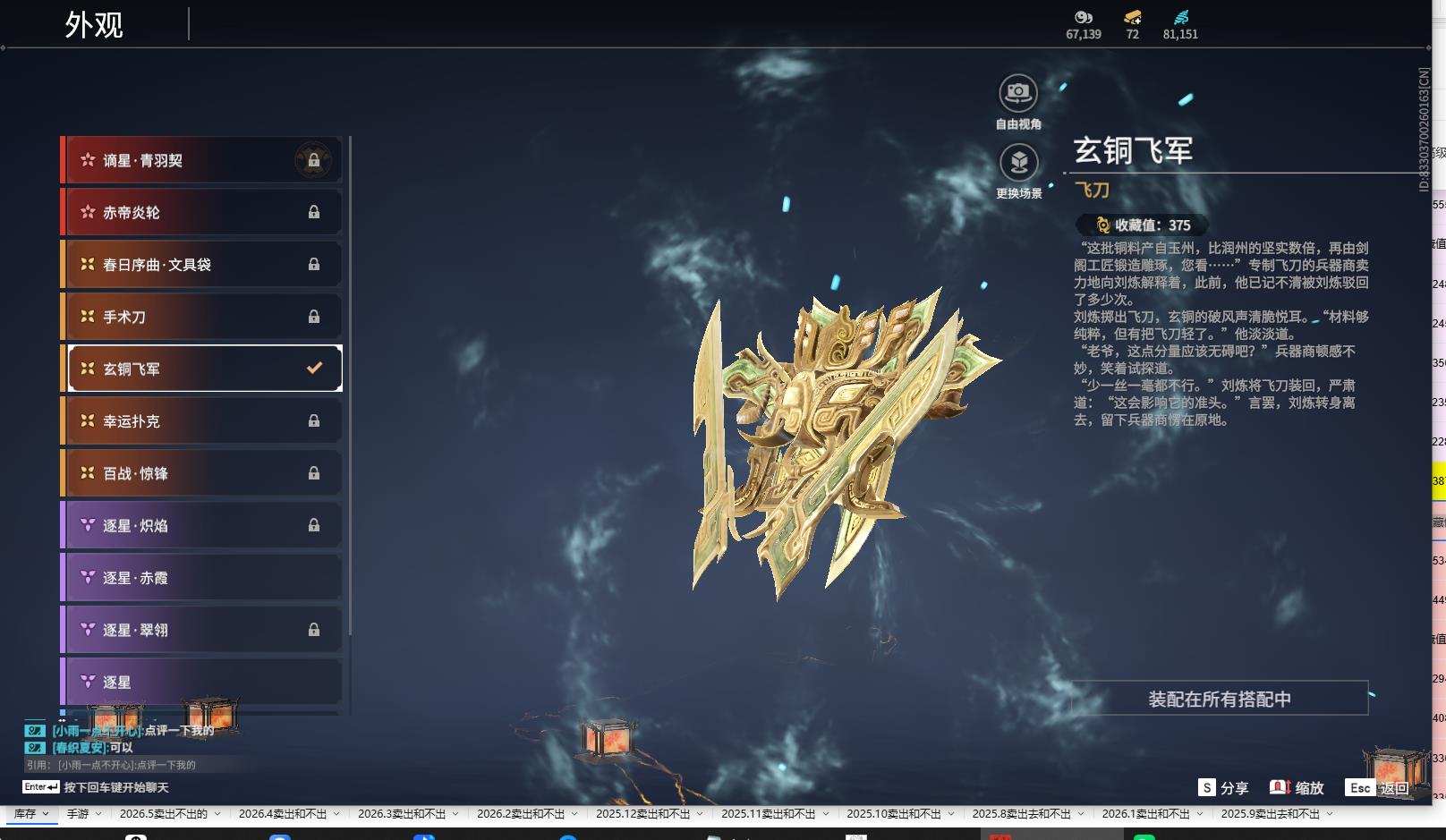
Task: Click the lock icon on 谪星·青羽契
Action: 314,160
